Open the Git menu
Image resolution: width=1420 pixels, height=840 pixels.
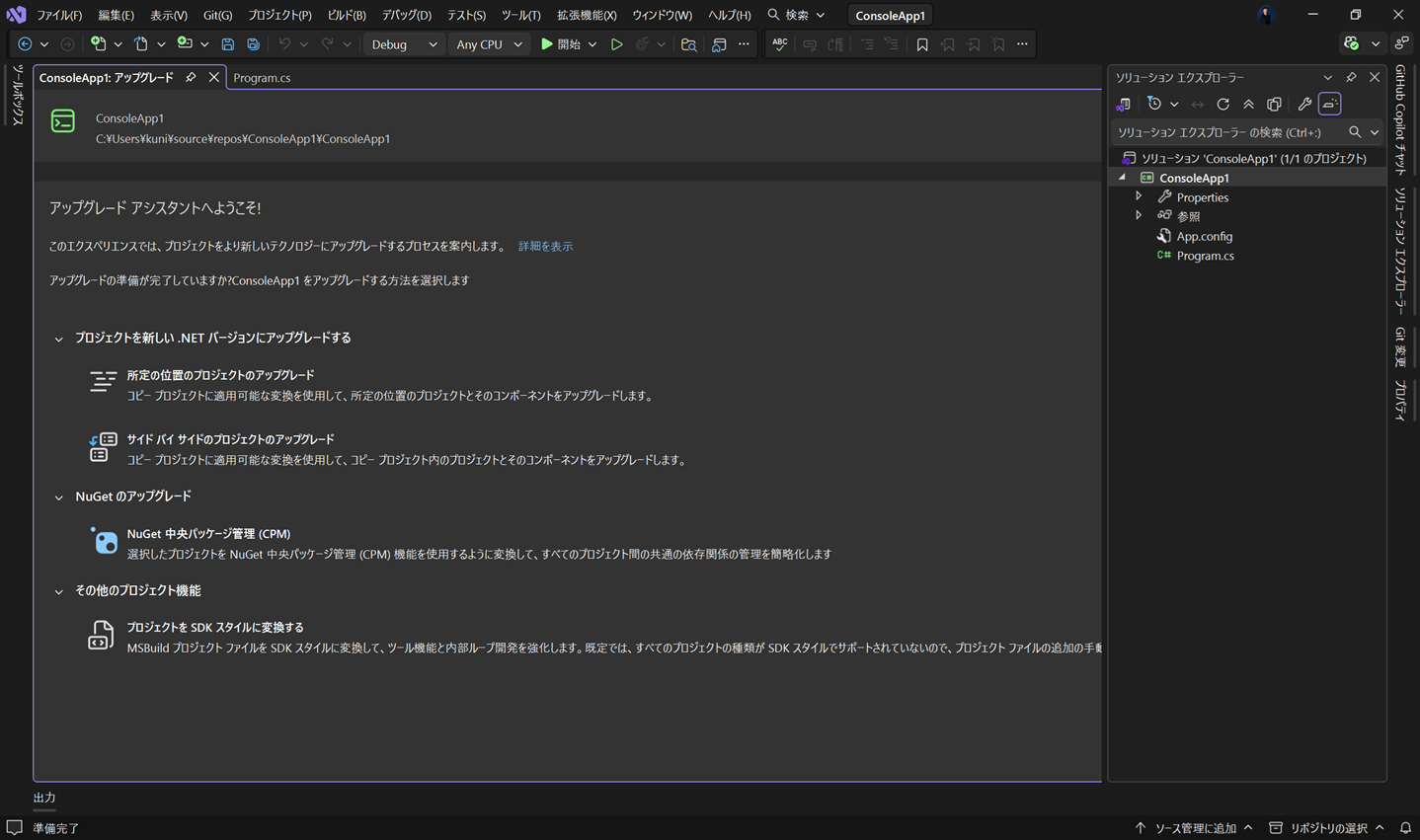(x=215, y=15)
